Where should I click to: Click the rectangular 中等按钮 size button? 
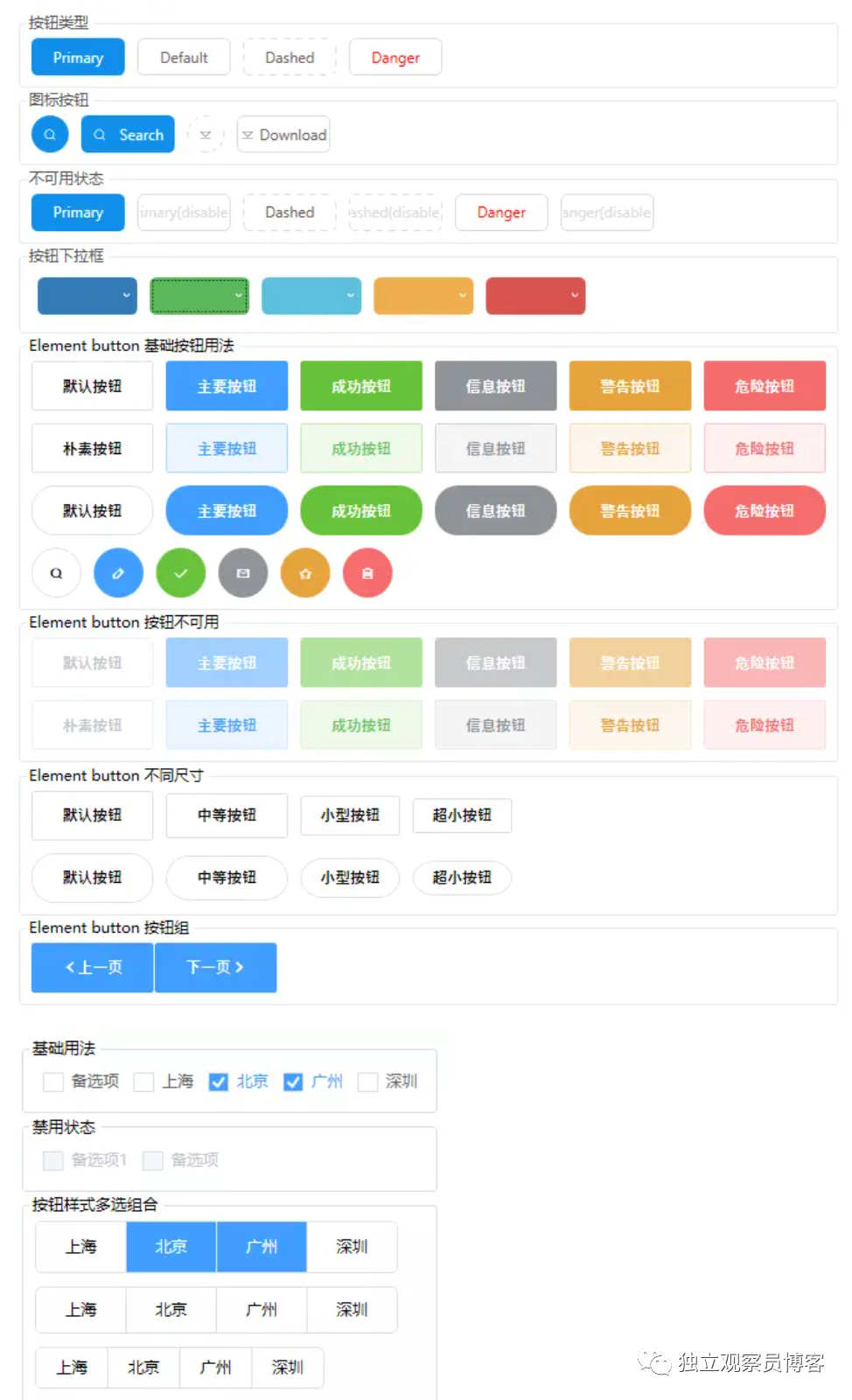point(227,815)
